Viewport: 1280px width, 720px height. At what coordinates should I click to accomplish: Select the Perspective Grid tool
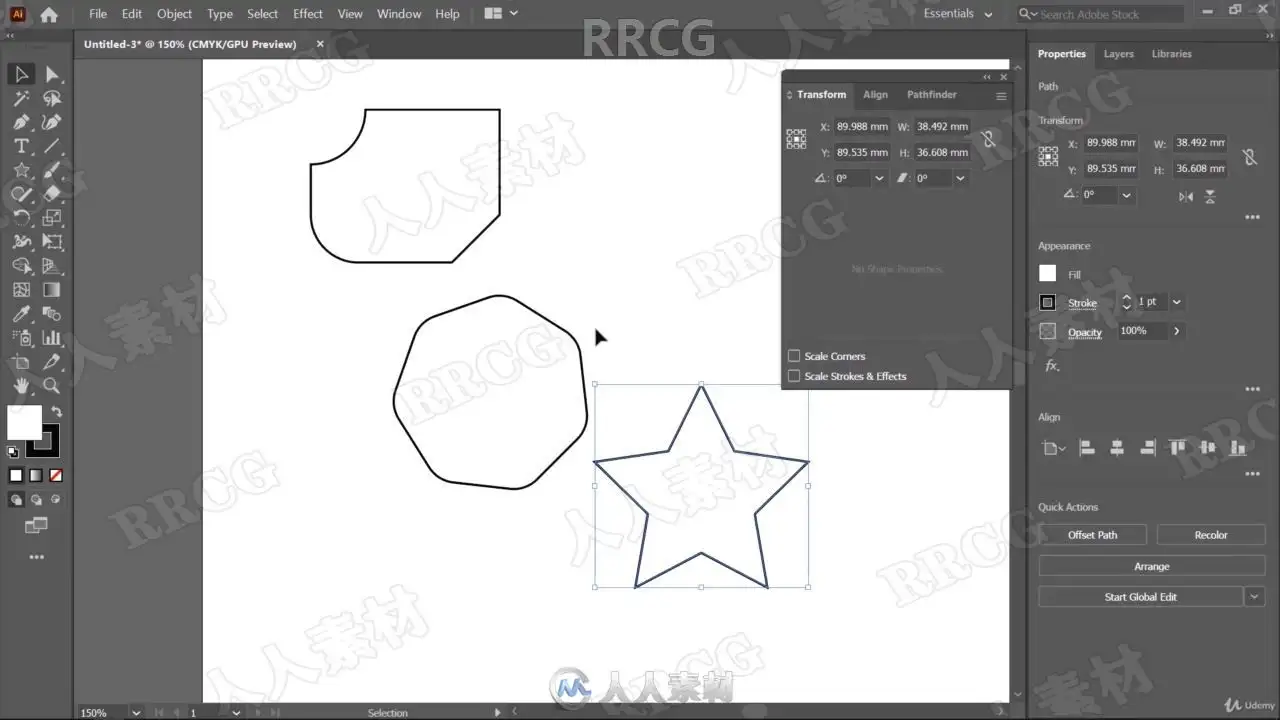[x=52, y=266]
